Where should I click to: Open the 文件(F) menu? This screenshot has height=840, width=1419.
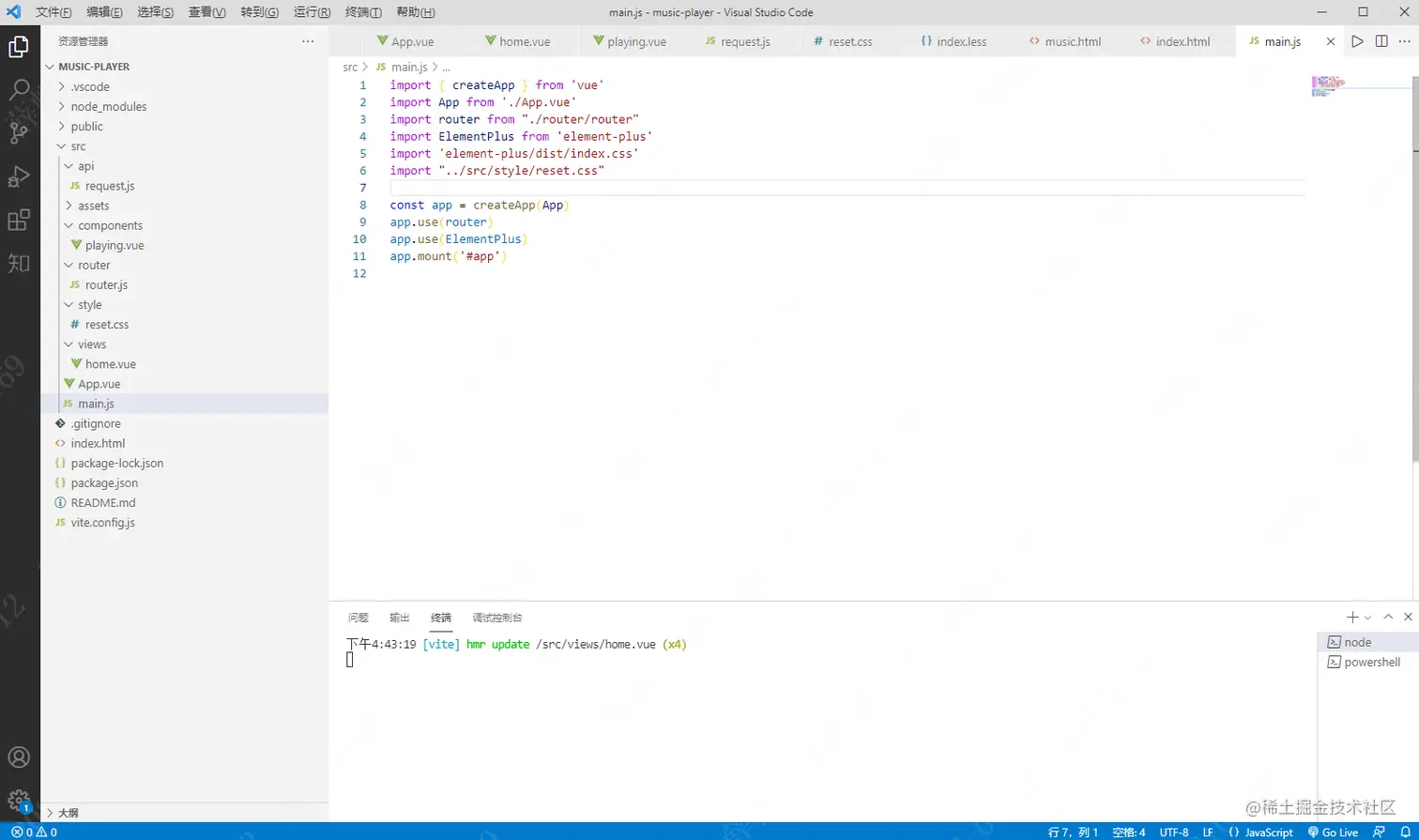click(53, 12)
